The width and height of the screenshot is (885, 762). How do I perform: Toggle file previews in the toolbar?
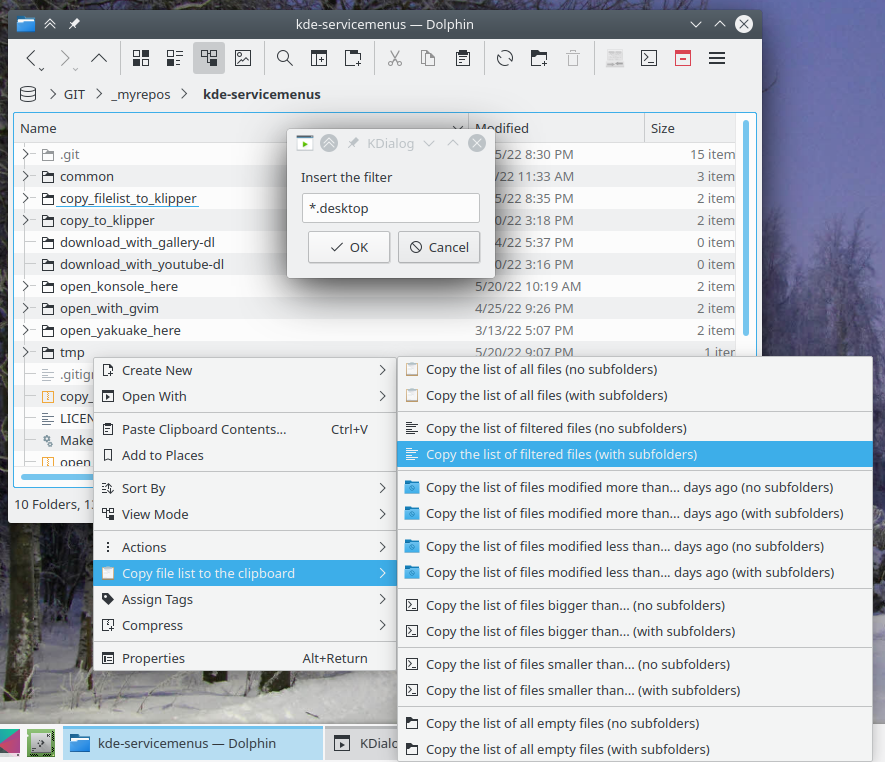pyautogui.click(x=243, y=58)
